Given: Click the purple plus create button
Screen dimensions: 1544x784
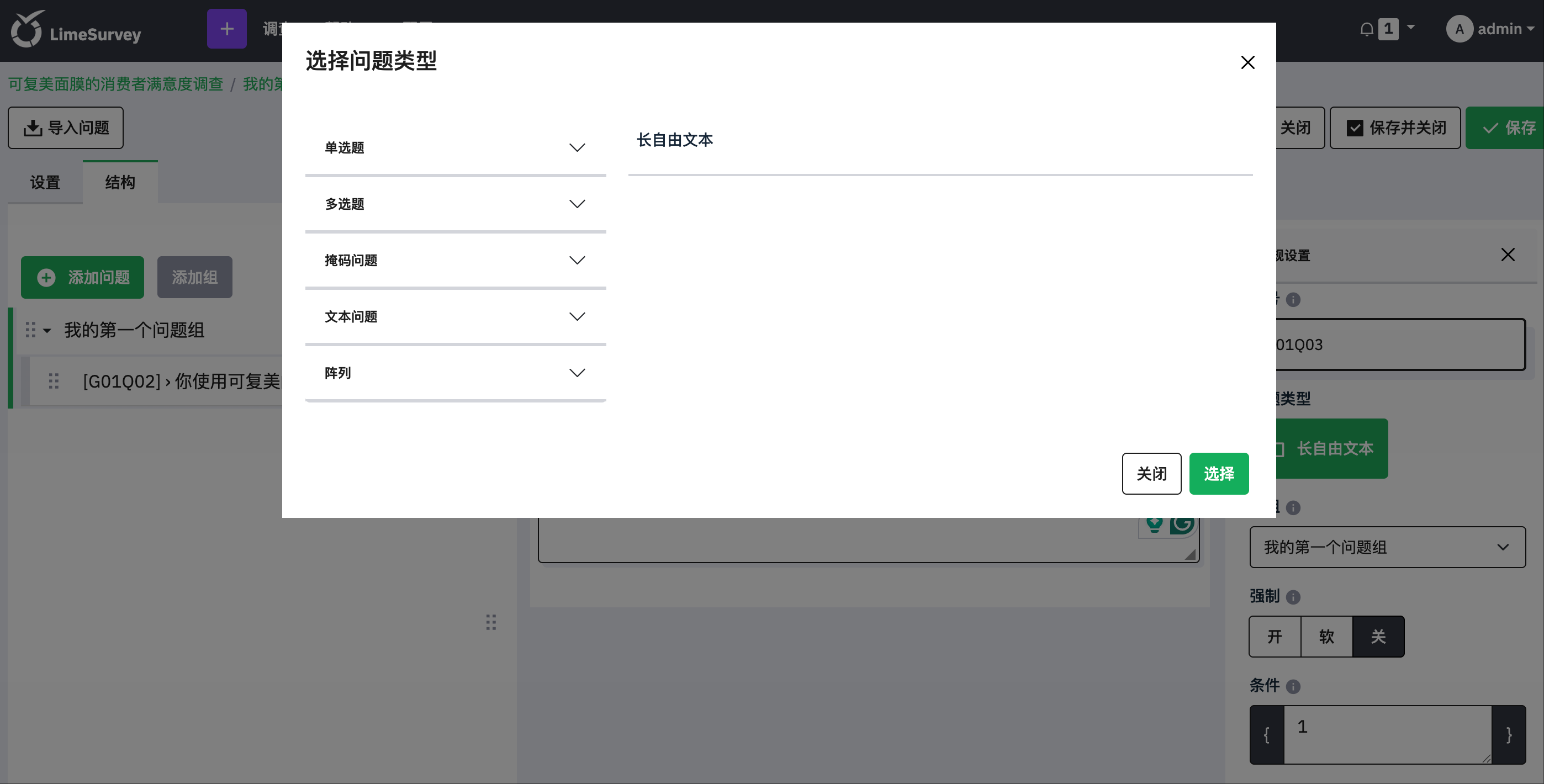Looking at the screenshot, I should (x=226, y=29).
